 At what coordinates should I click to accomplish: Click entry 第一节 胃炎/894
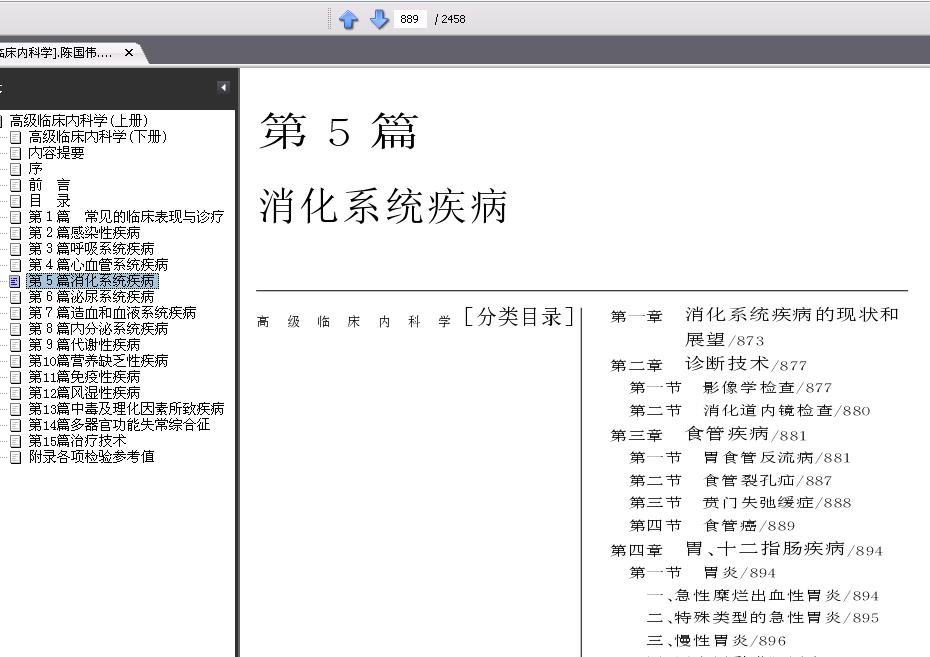703,572
